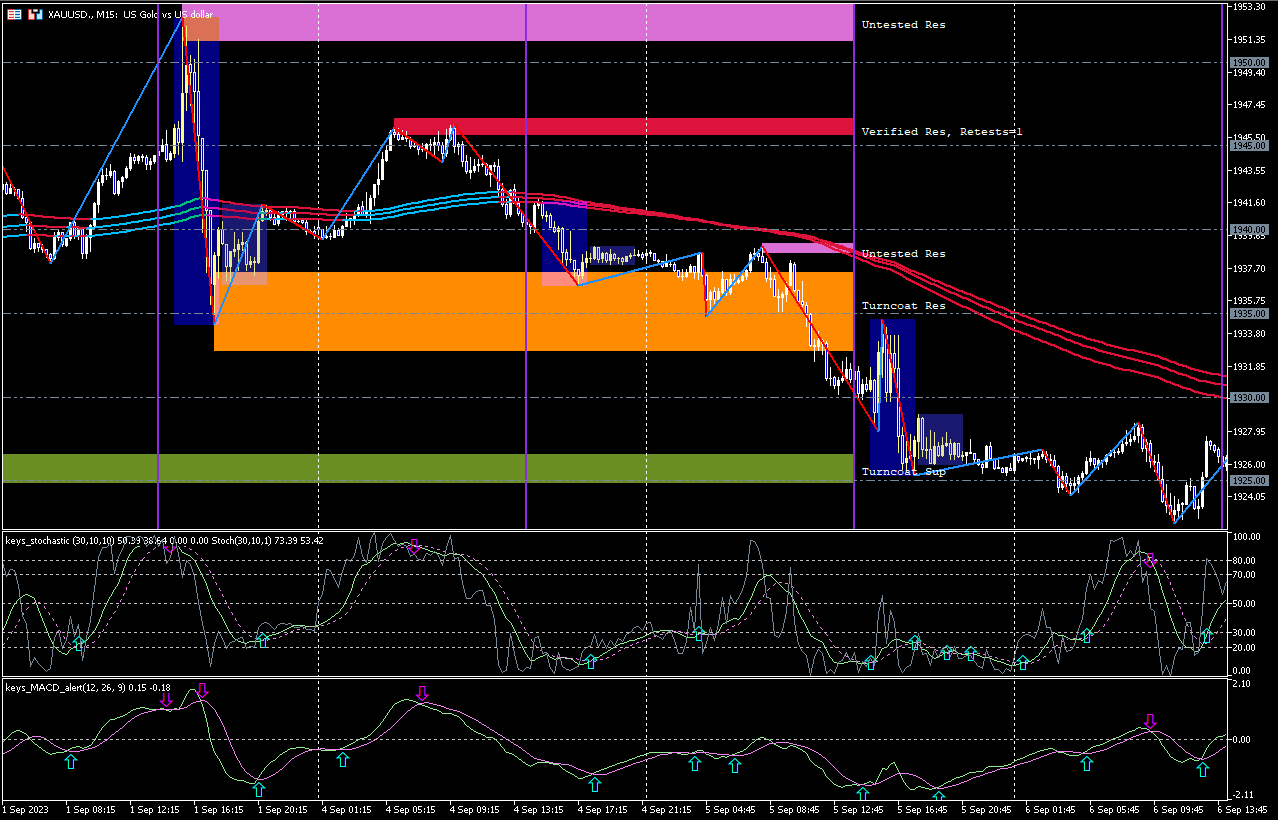Select the 'Verified Res, Retests=1' label

click(941, 132)
